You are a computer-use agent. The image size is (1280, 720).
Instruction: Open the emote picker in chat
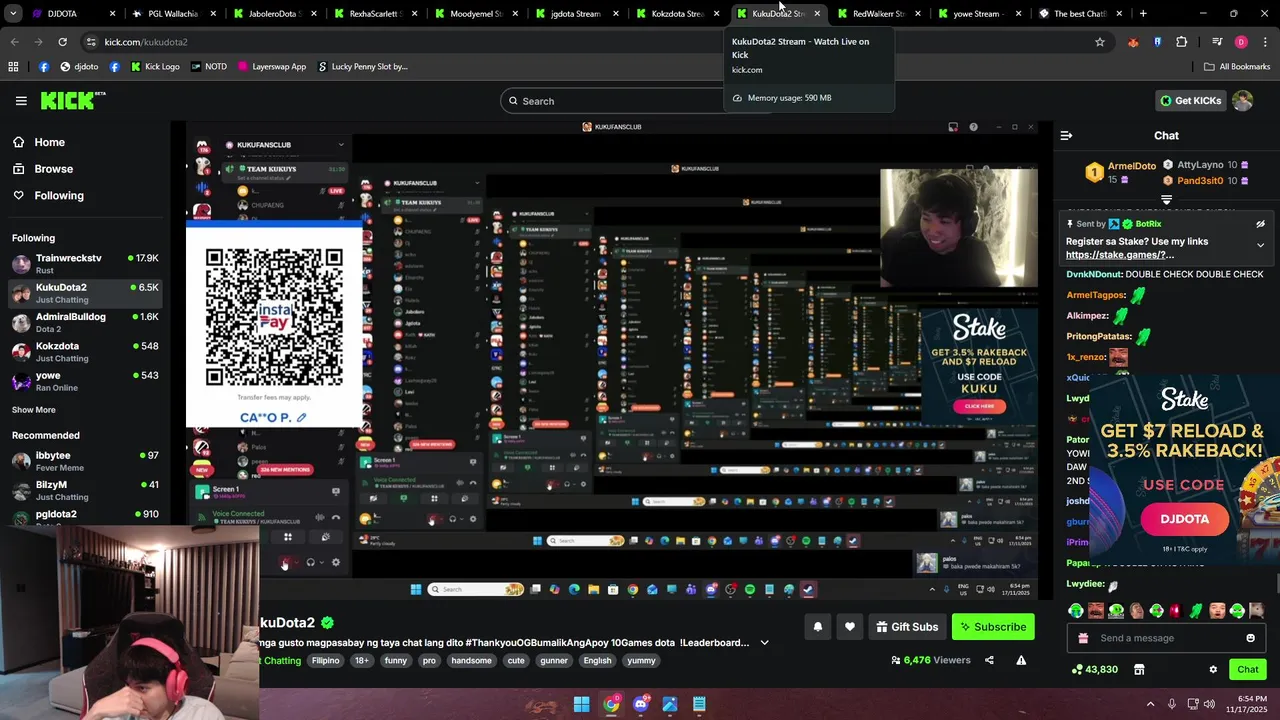click(x=1250, y=638)
